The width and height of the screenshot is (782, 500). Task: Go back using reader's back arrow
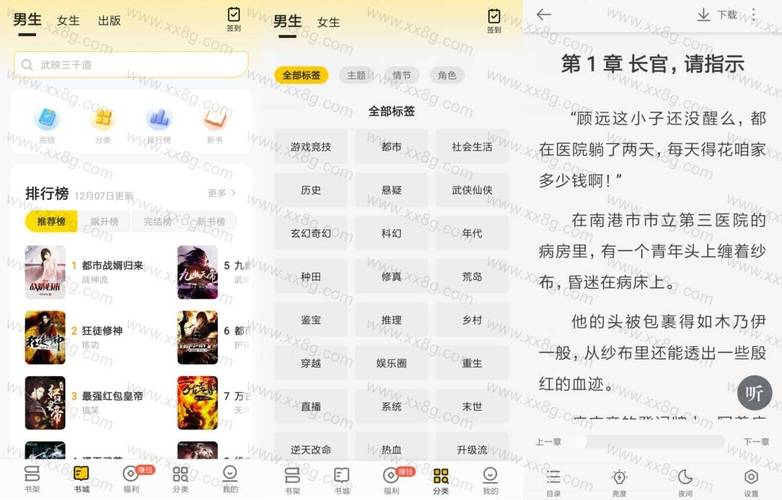click(544, 14)
